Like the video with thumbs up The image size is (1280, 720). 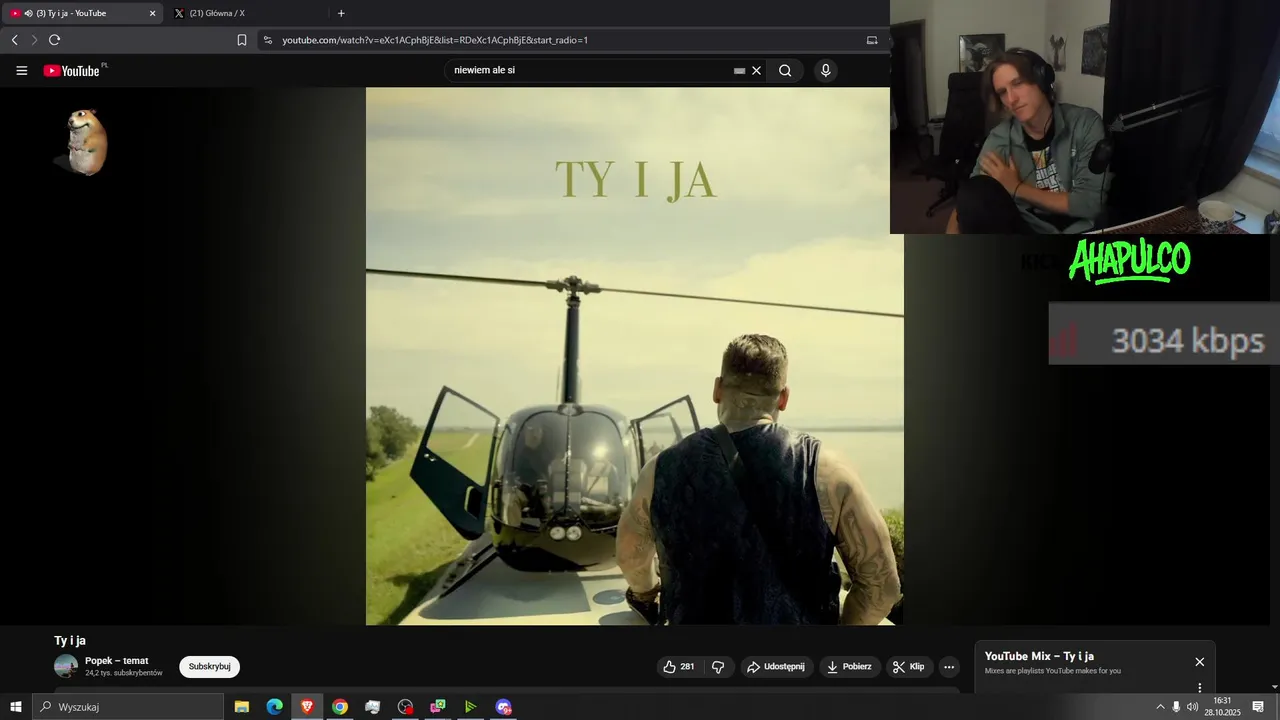pos(679,667)
